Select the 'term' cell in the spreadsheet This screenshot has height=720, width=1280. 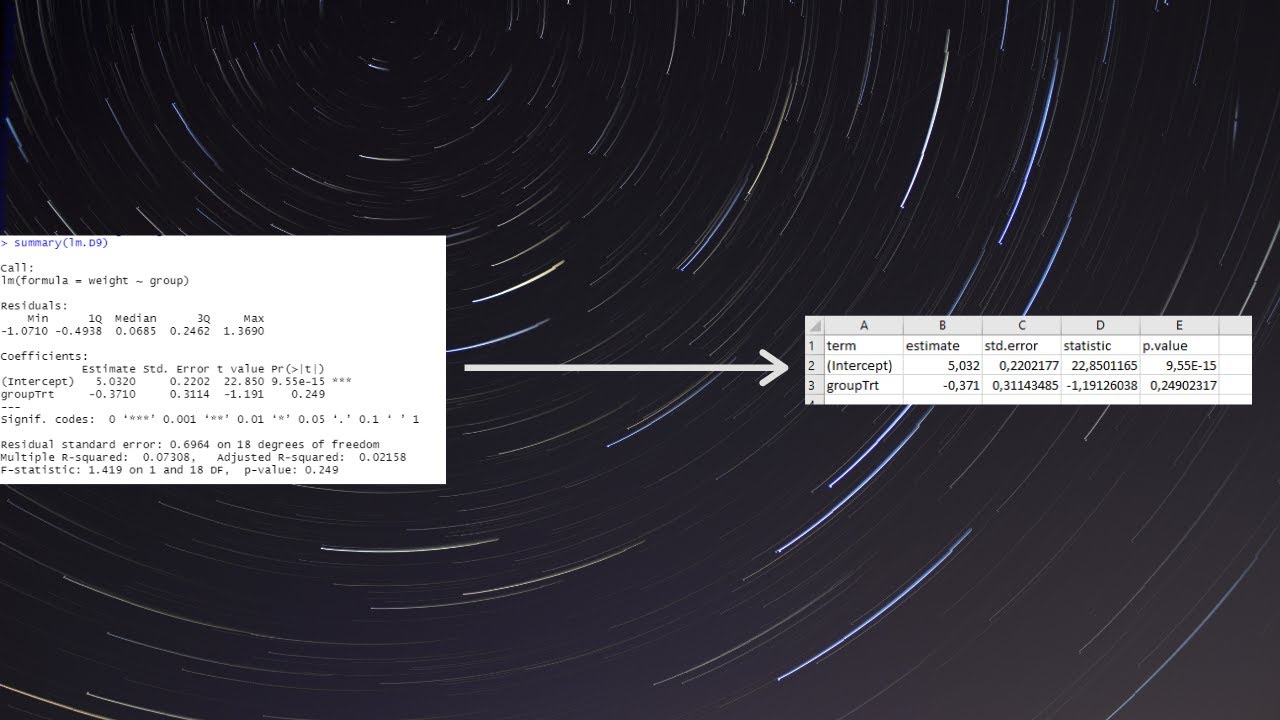(864, 345)
